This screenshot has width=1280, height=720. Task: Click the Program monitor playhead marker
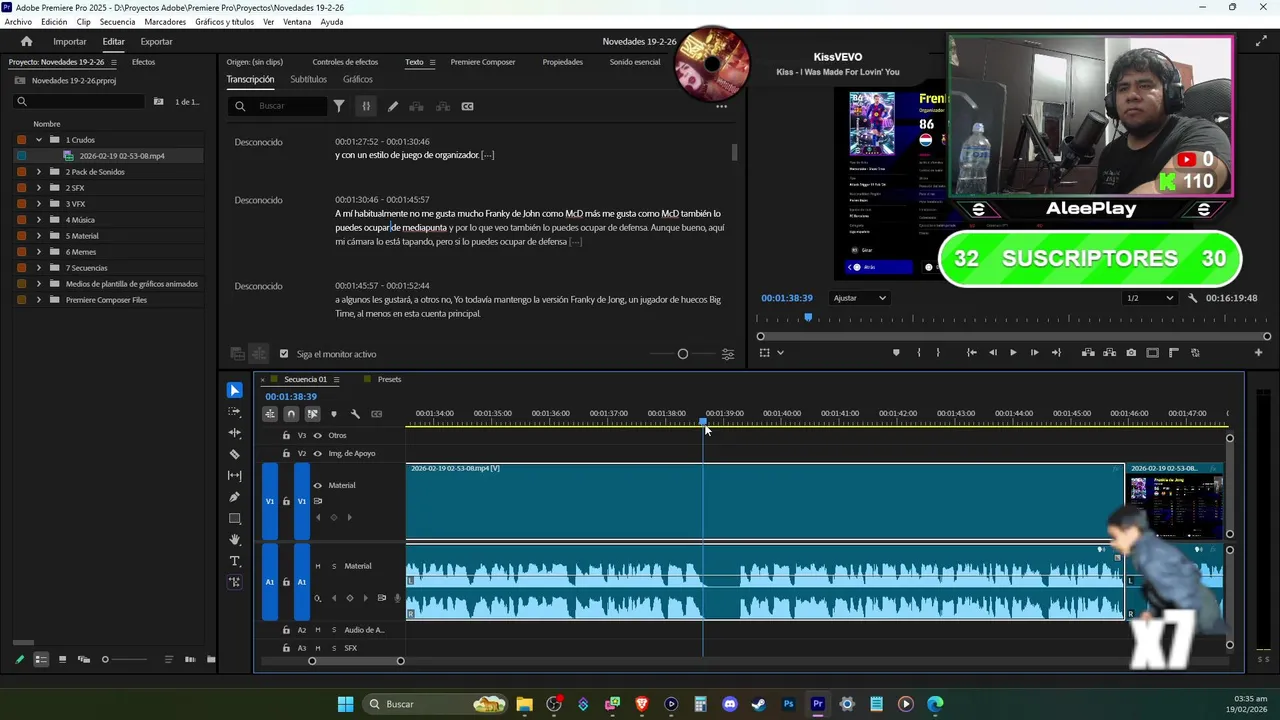808,318
